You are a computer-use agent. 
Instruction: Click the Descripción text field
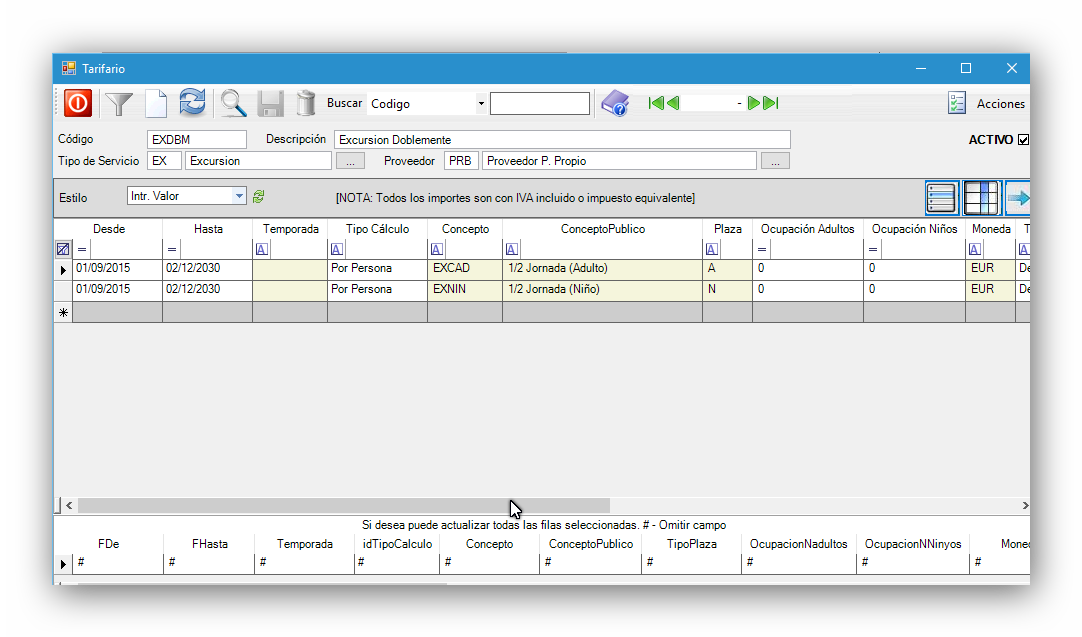tap(561, 140)
